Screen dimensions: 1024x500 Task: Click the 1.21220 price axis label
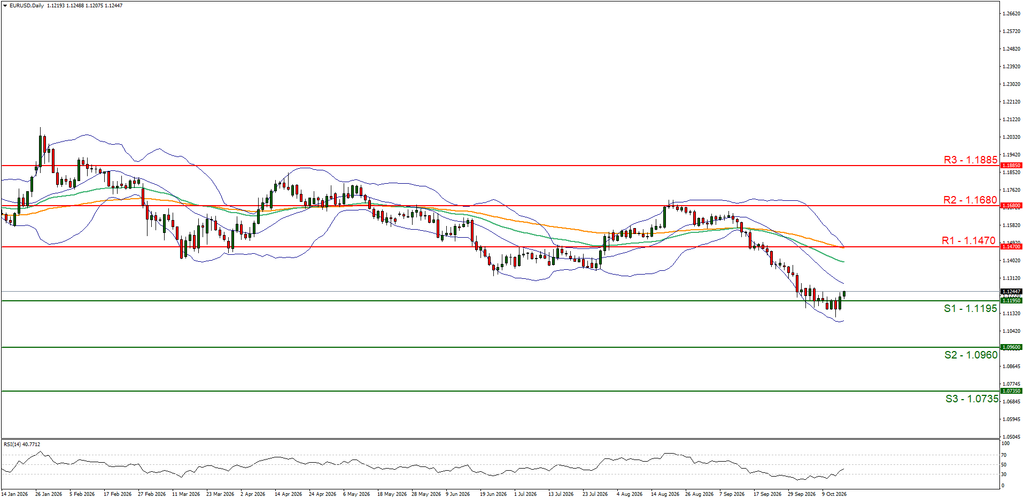tap(1012, 119)
